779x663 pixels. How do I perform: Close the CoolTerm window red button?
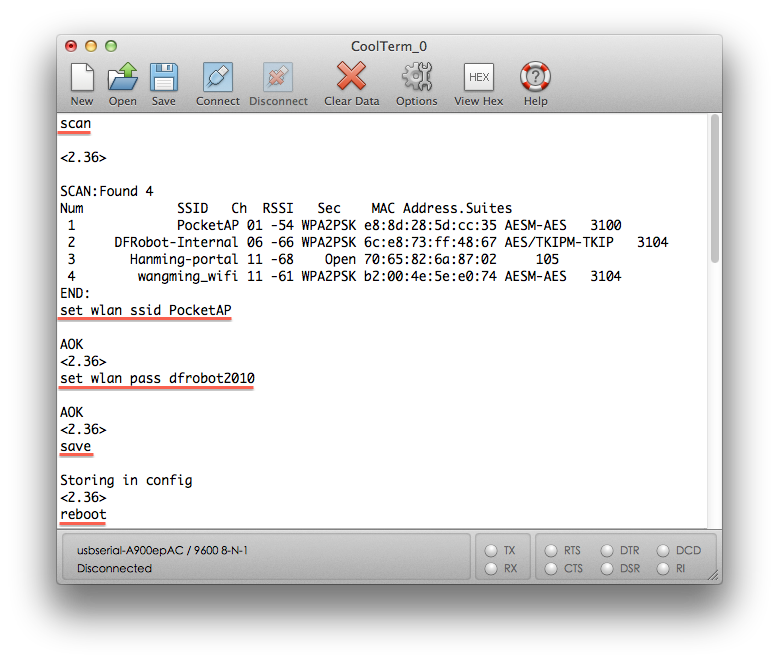pos(71,46)
